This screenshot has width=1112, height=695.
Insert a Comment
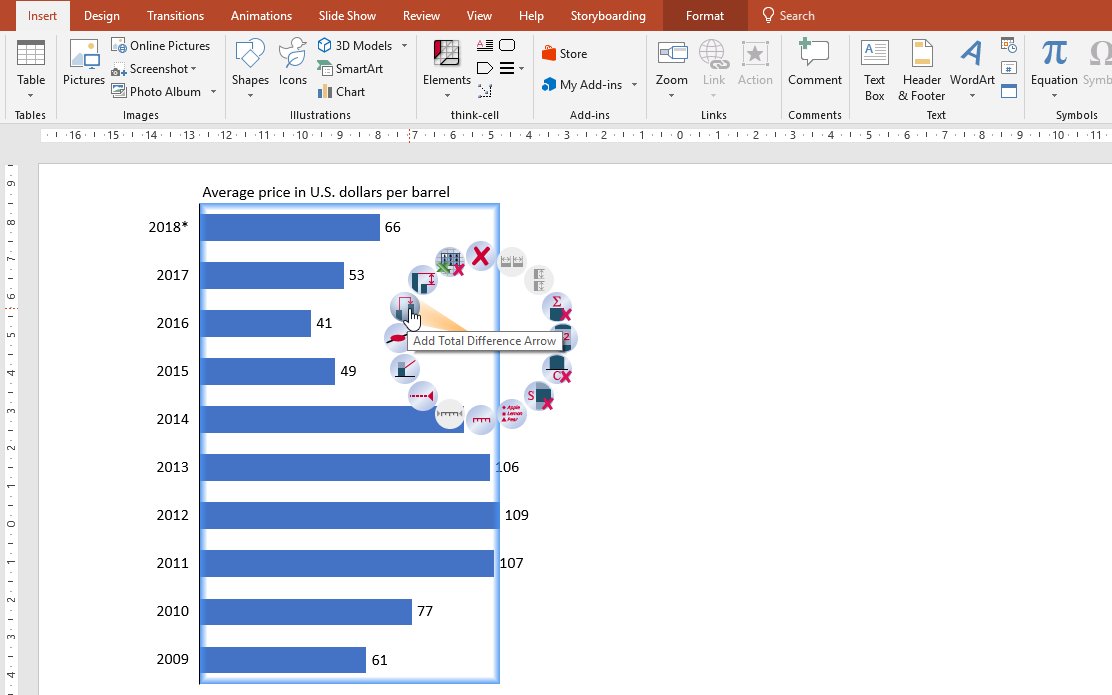815,62
